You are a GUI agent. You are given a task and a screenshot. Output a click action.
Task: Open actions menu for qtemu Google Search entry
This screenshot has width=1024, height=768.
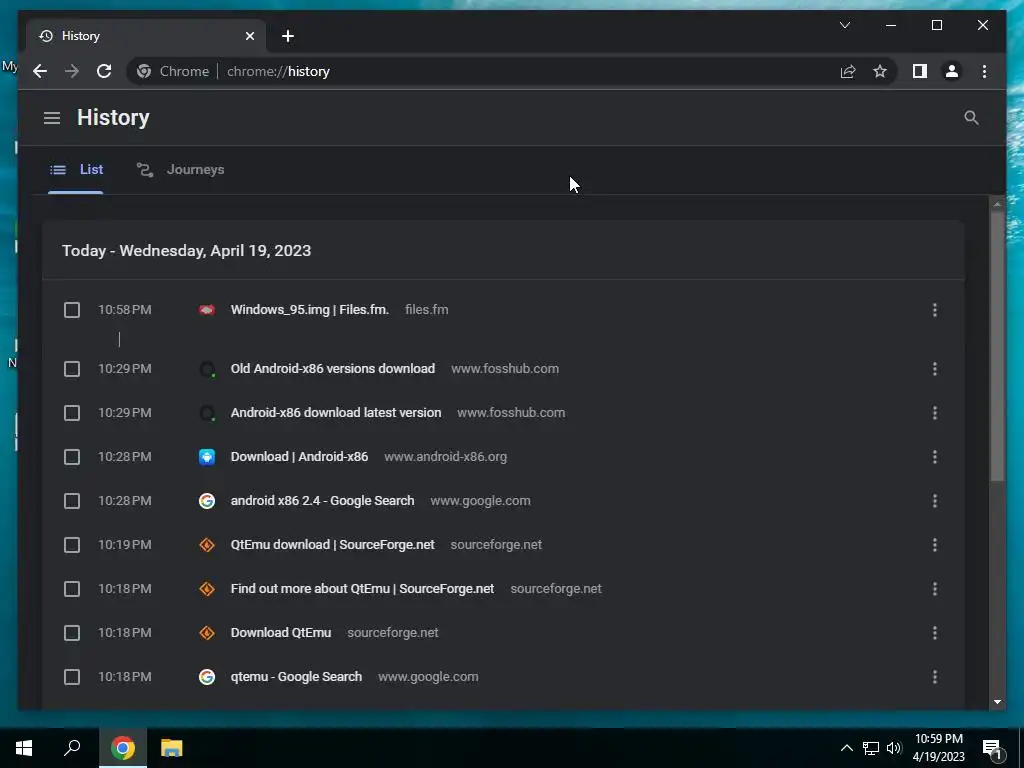coord(935,677)
